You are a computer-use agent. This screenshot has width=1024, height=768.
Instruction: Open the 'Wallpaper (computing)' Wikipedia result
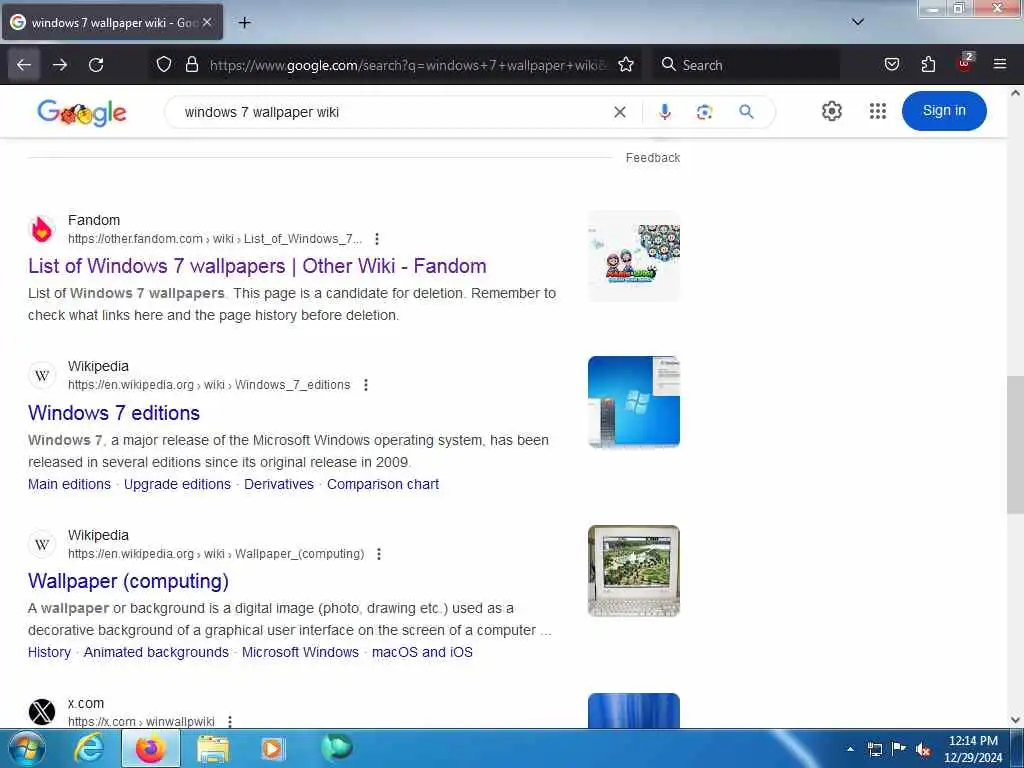(128, 581)
